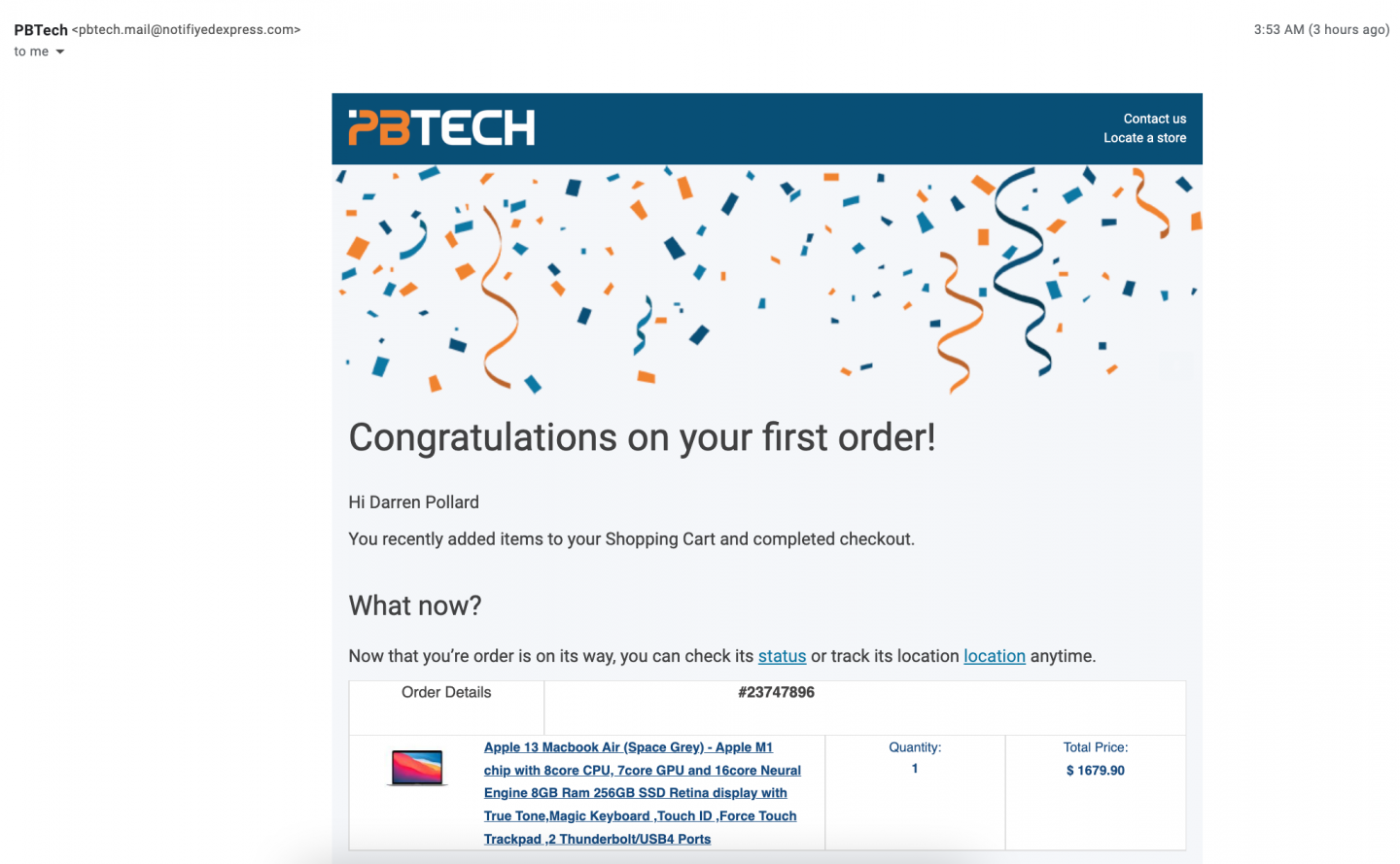
Task: Select the PBTech sender name
Action: tap(41, 30)
